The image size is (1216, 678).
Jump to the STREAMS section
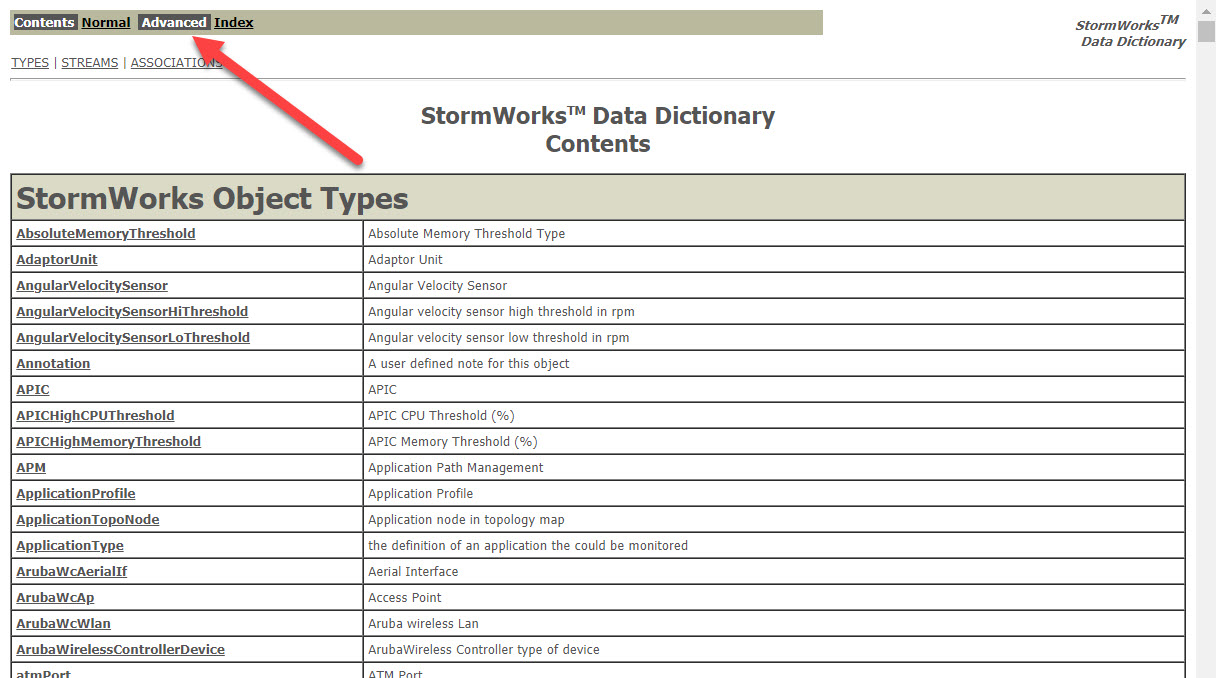pos(89,62)
